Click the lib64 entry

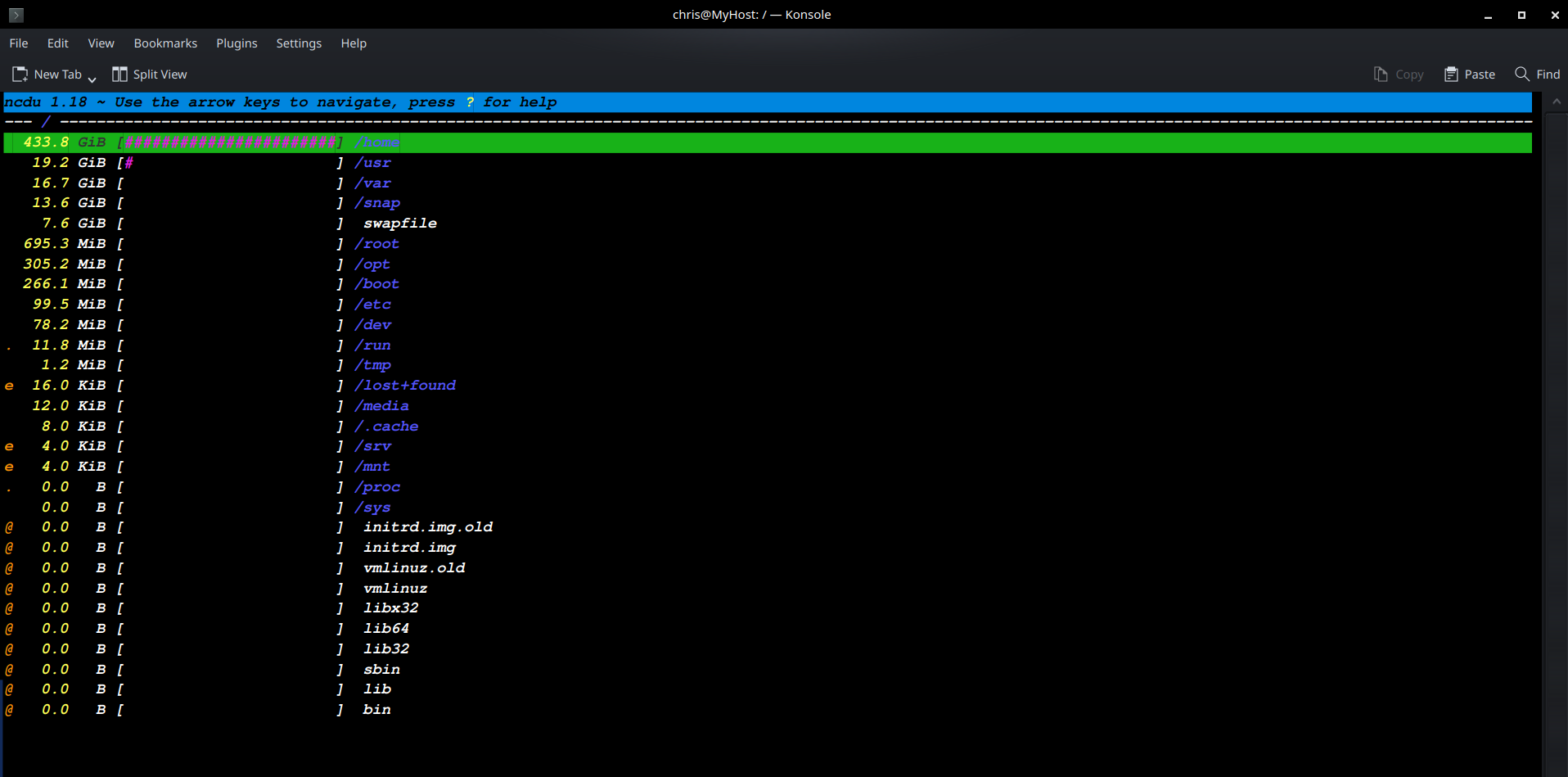coord(386,629)
